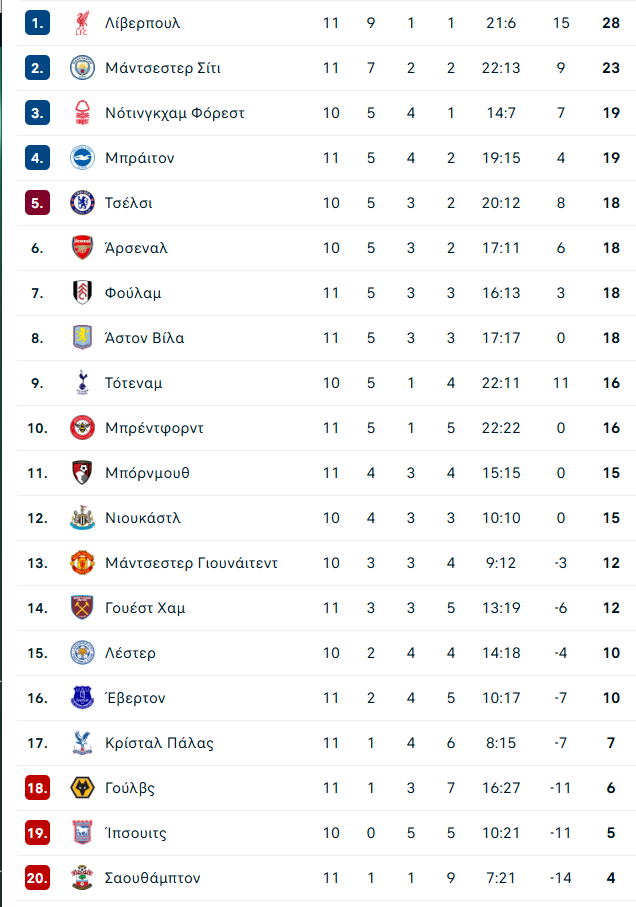Click the Southampton club badge
Screen dimensions: 636x907
(82, 878)
